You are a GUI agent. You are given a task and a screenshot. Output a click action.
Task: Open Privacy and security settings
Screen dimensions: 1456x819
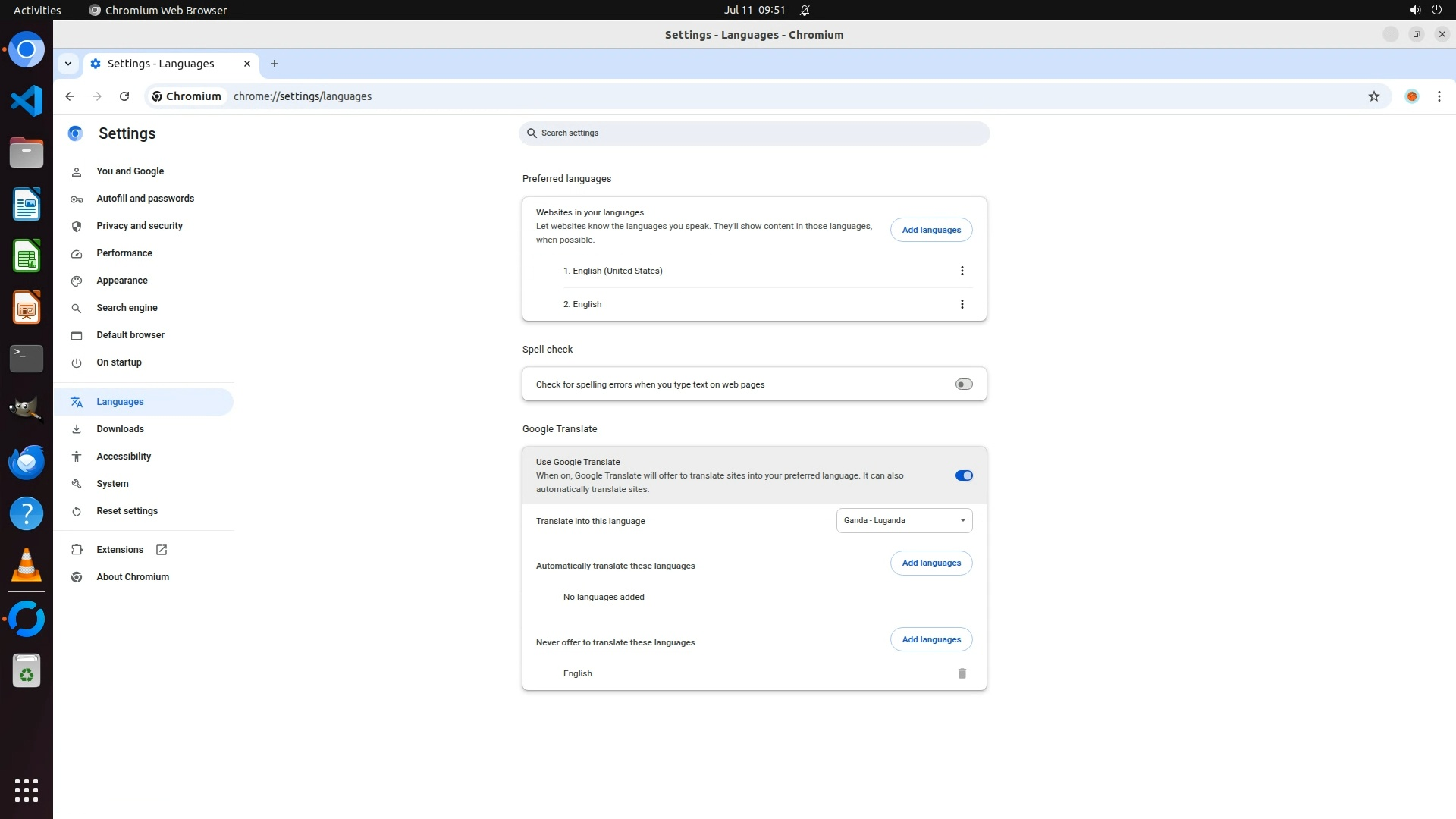[140, 226]
